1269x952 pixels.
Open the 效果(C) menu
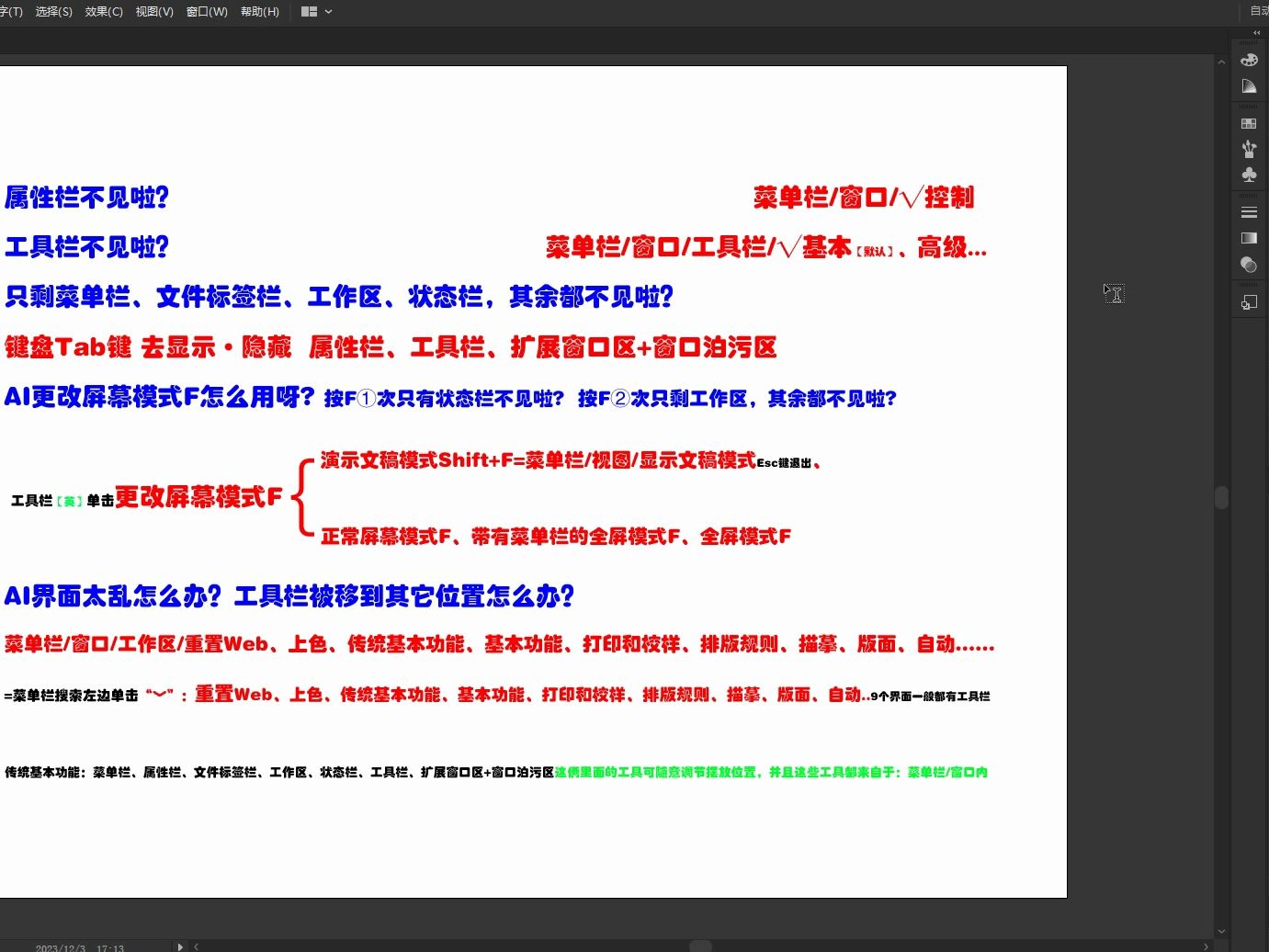coord(104,12)
